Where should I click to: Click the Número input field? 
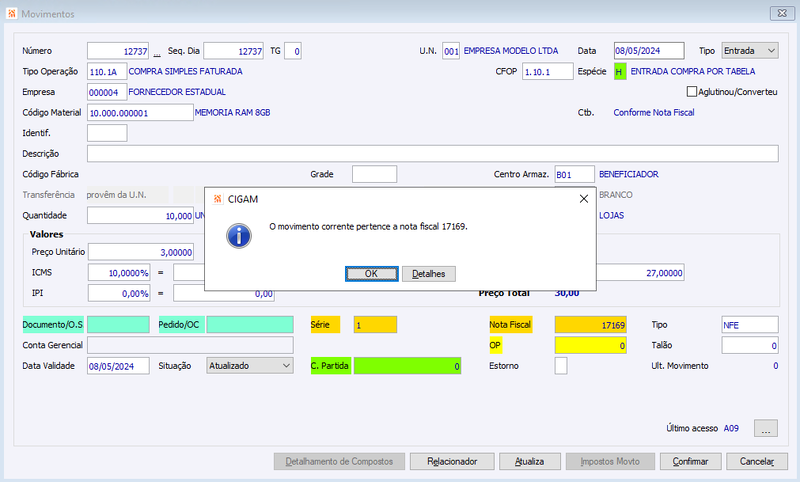tap(118, 51)
